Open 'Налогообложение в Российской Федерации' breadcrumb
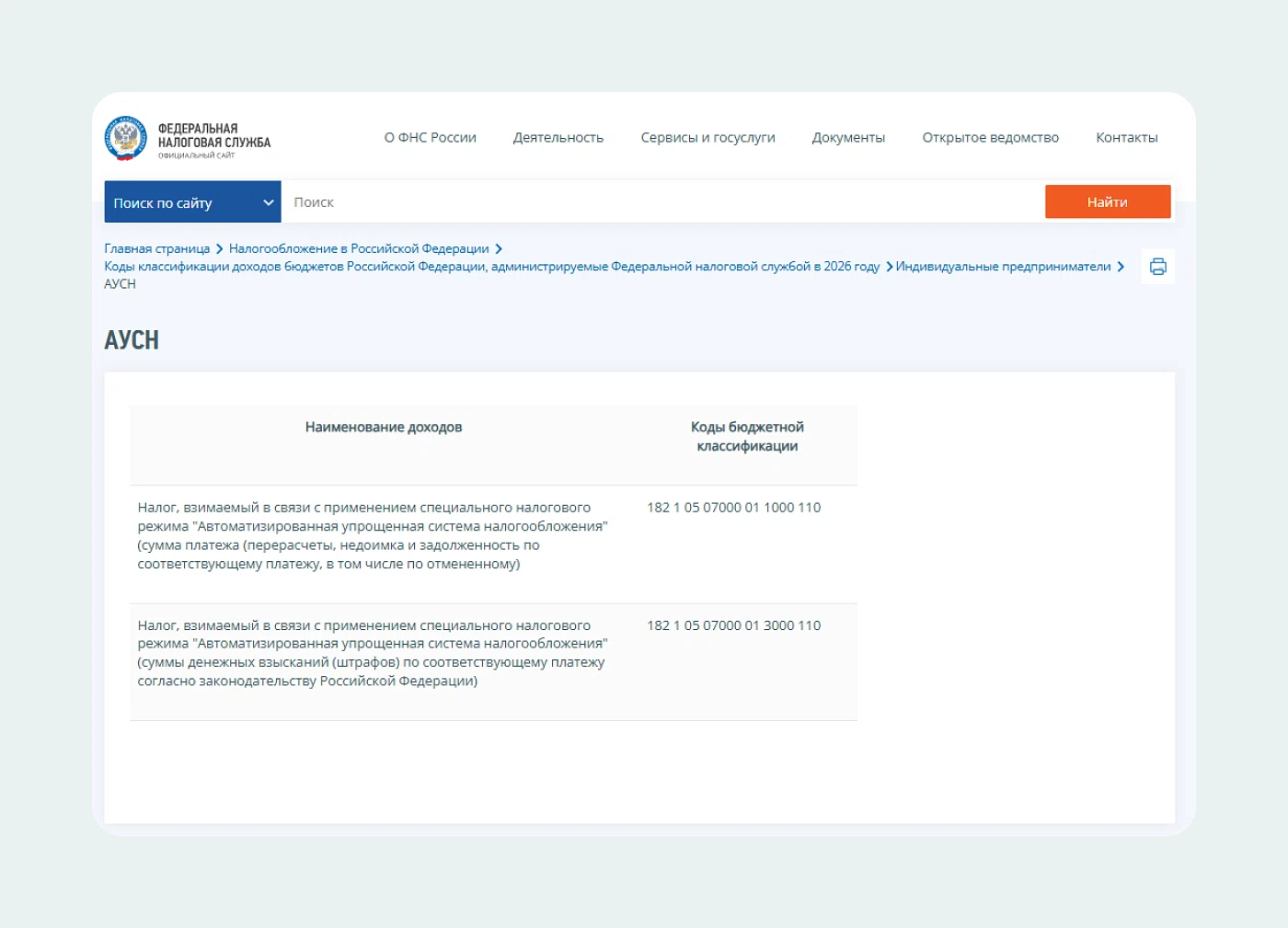1288x928 pixels. pyautogui.click(x=359, y=249)
